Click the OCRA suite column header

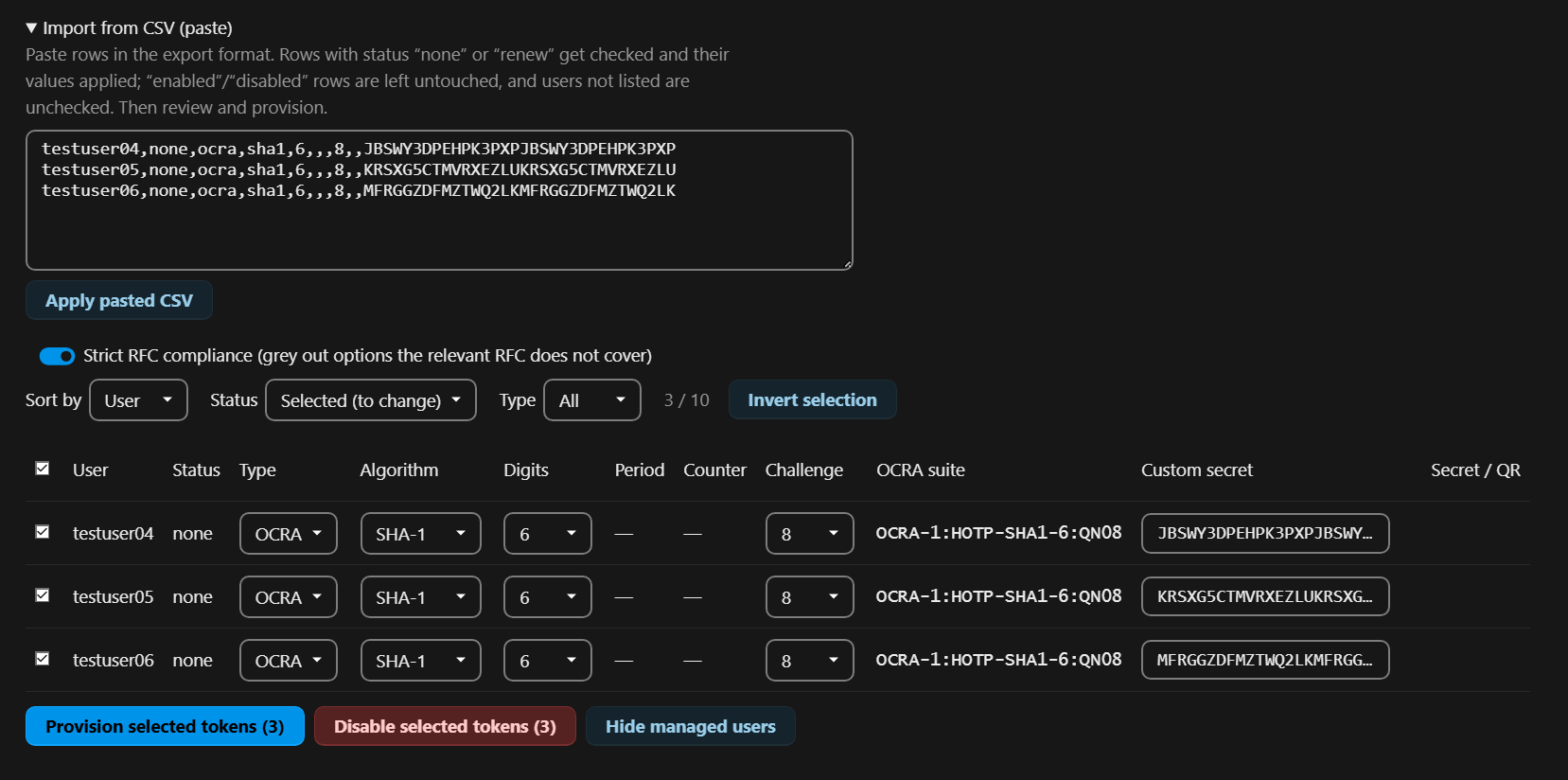pyautogui.click(x=921, y=470)
